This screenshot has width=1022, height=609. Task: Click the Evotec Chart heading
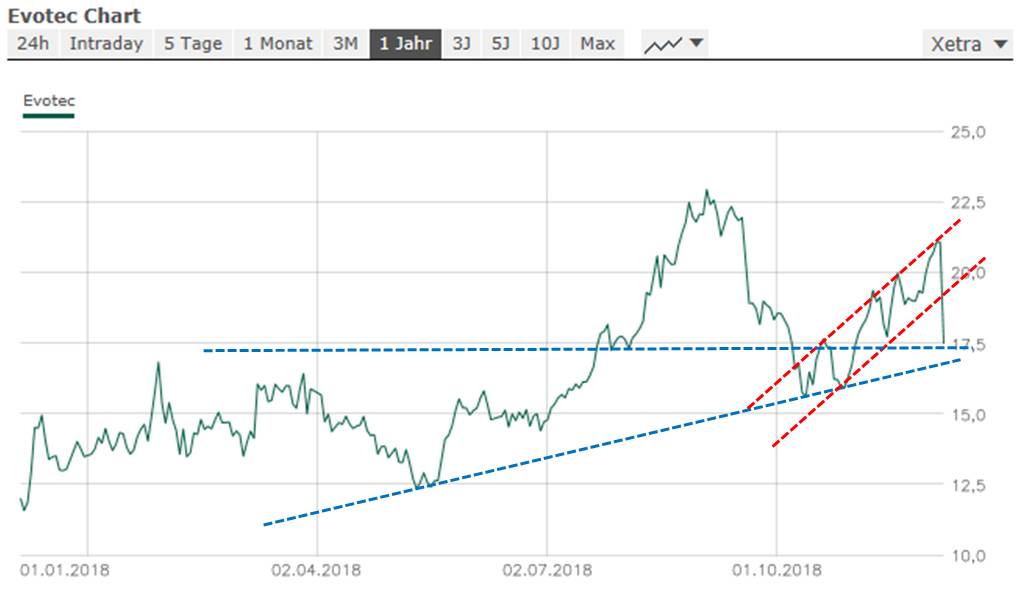(75, 17)
